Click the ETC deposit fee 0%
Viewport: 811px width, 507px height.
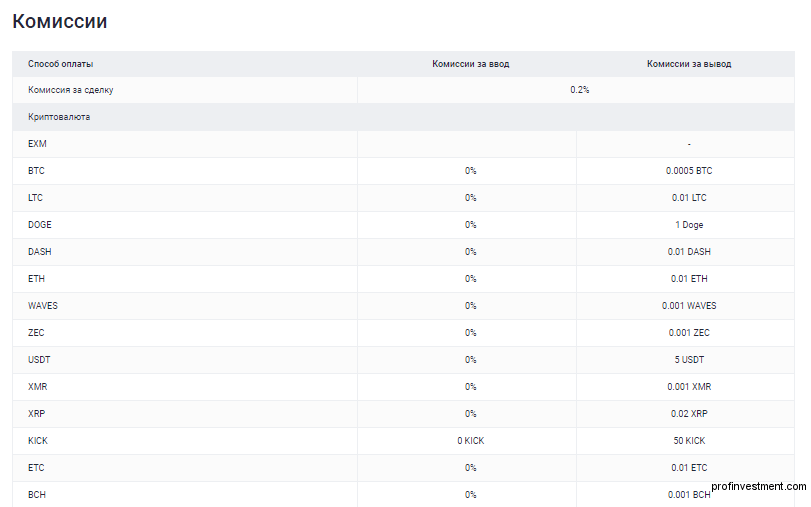click(471, 468)
